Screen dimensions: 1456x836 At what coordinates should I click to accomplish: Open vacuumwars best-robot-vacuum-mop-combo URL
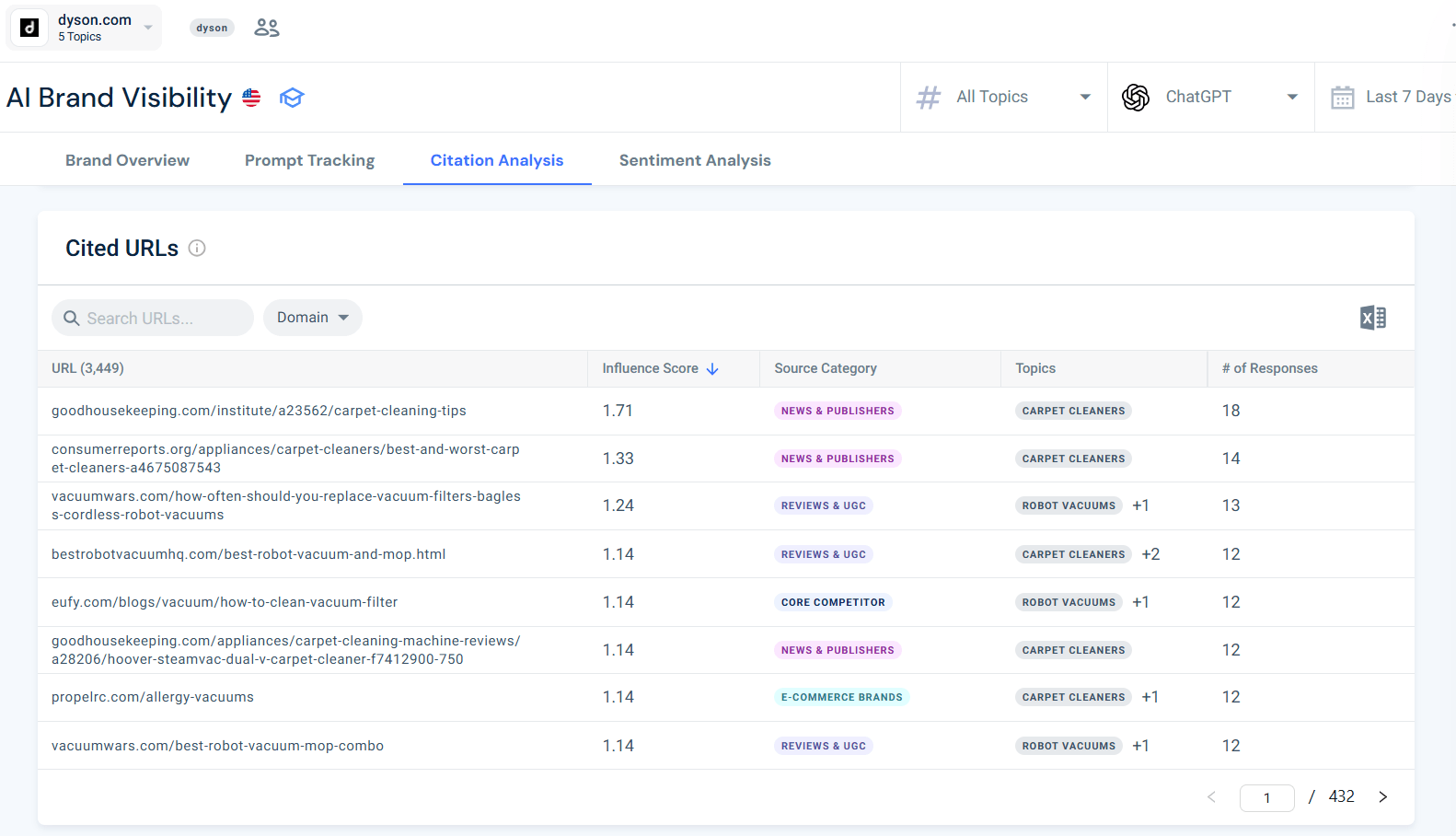coord(217,746)
